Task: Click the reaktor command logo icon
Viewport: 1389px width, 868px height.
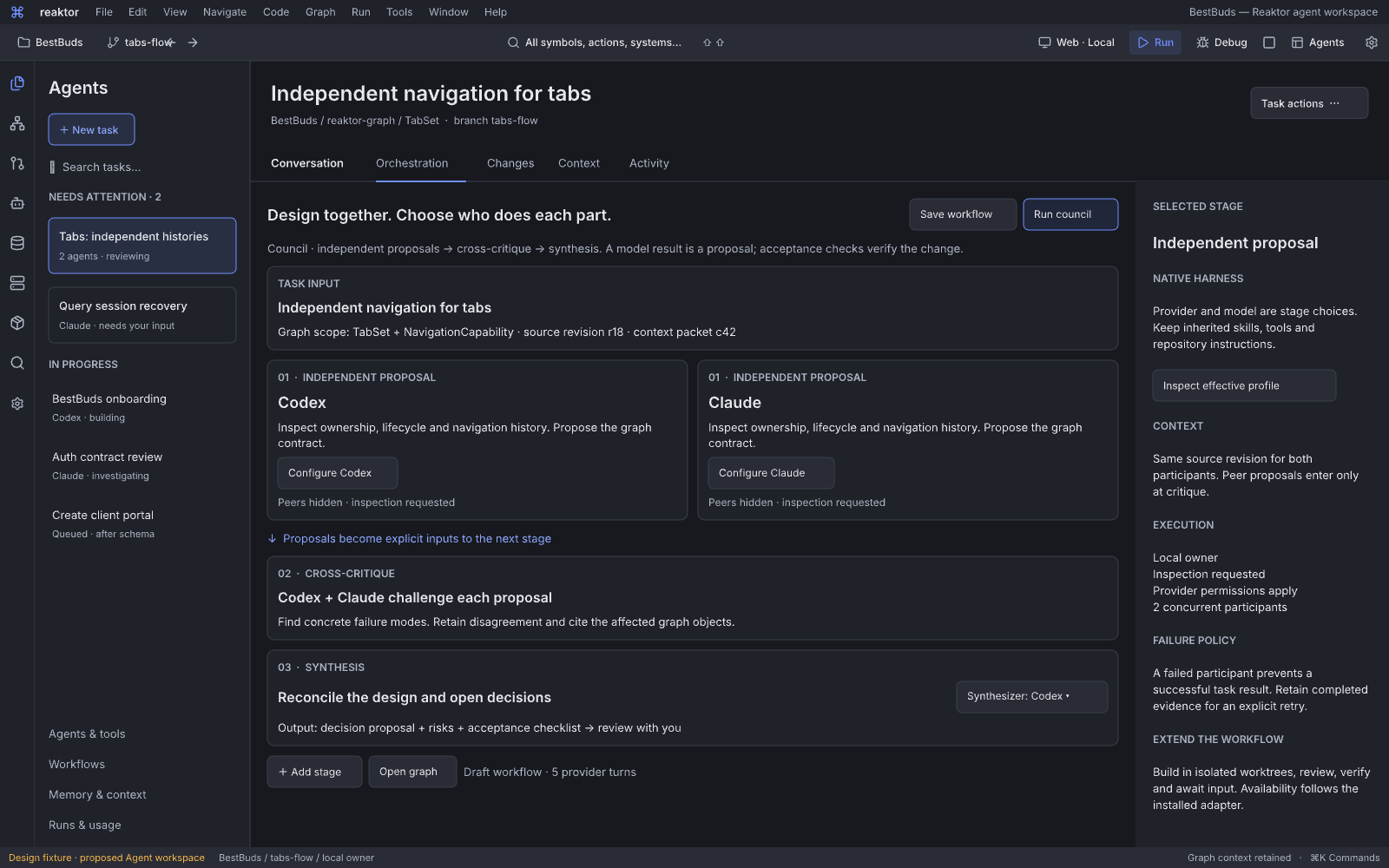Action: pyautogui.click(x=17, y=12)
